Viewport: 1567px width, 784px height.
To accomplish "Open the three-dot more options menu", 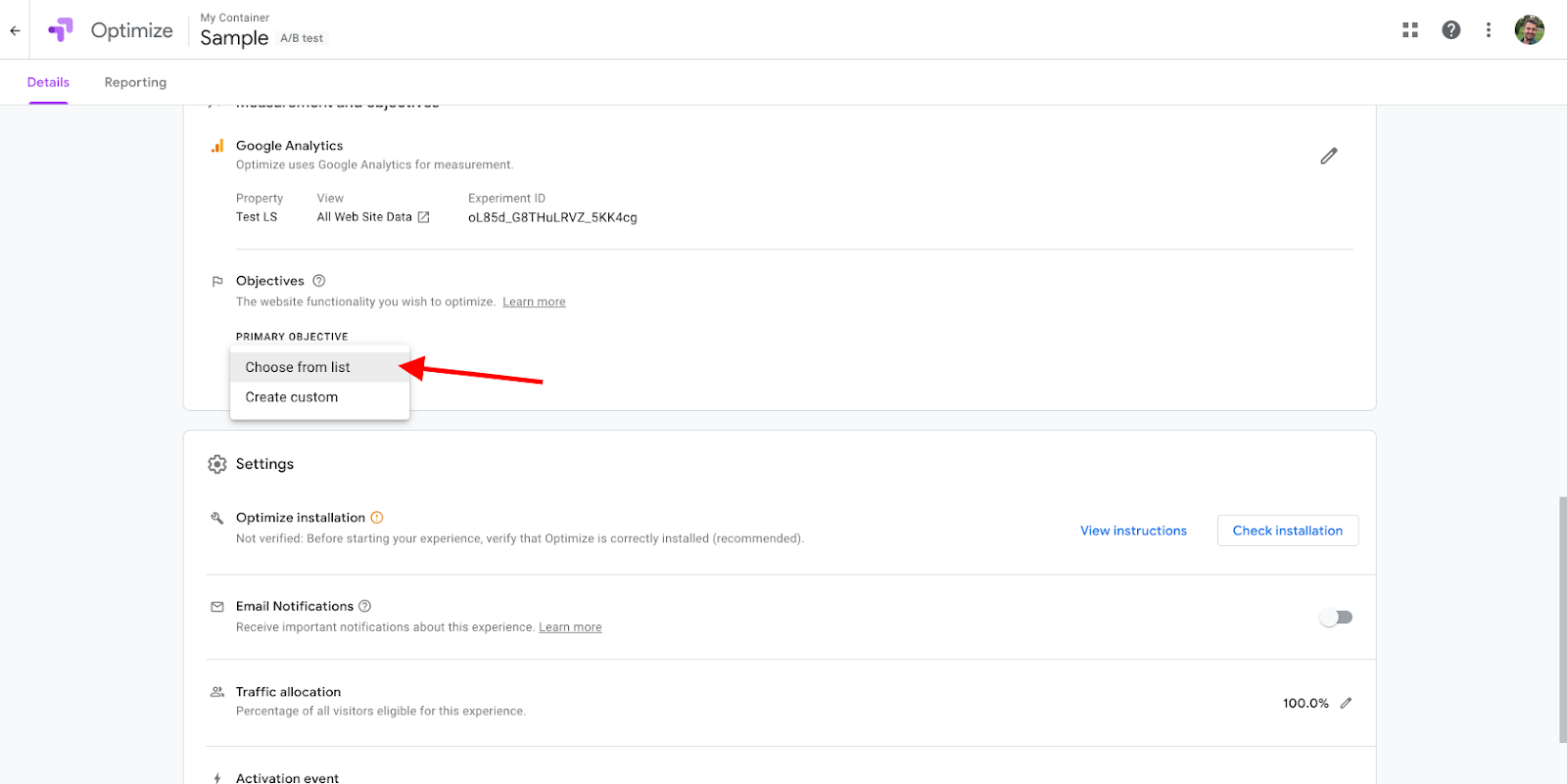I will point(1489,30).
